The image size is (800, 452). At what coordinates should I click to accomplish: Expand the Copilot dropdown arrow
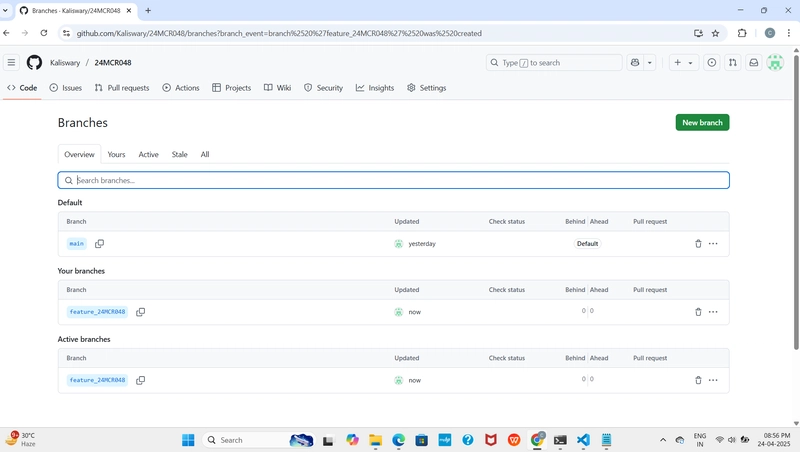click(x=649, y=63)
